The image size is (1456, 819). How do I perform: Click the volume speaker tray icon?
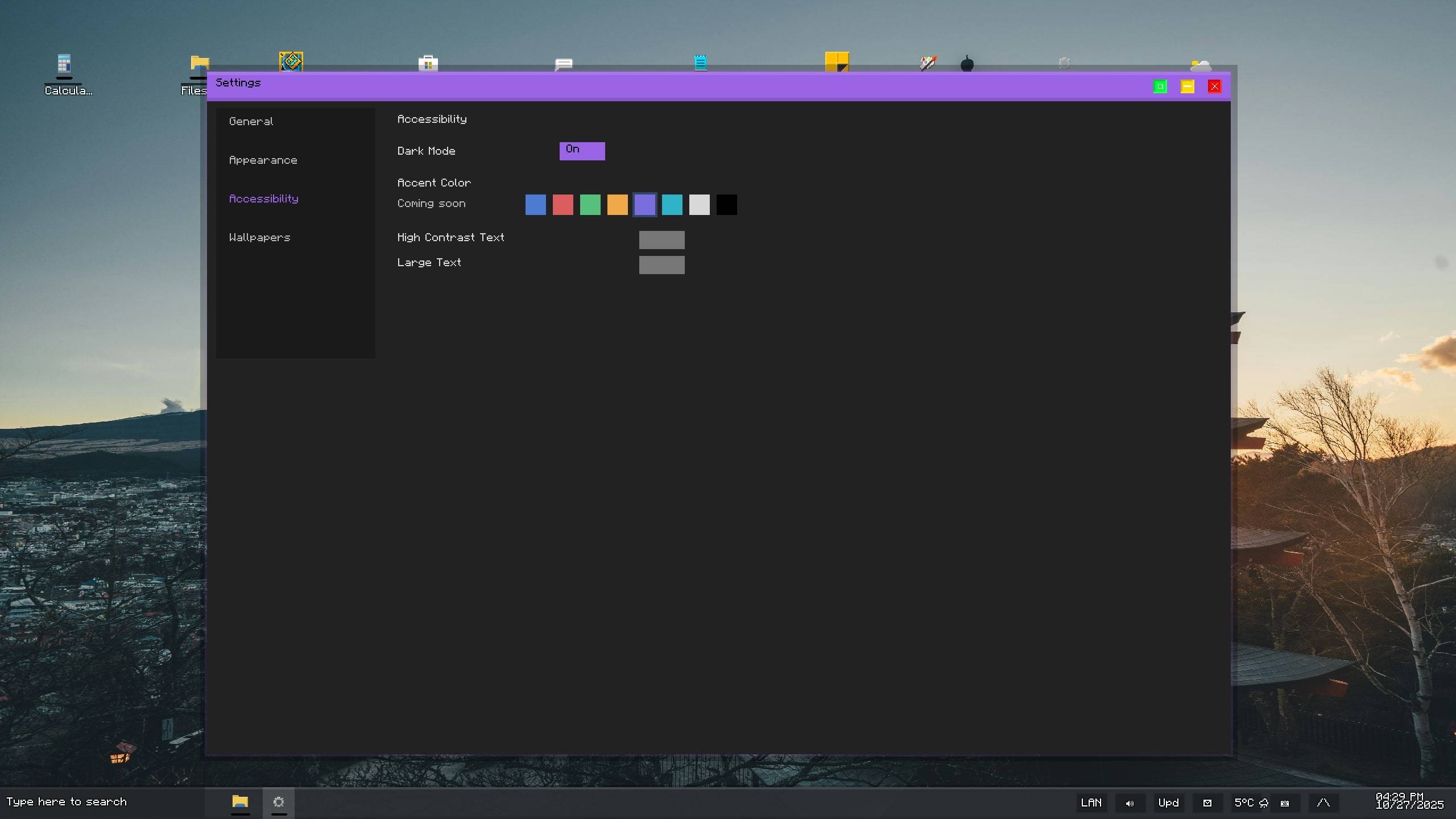(x=1130, y=803)
